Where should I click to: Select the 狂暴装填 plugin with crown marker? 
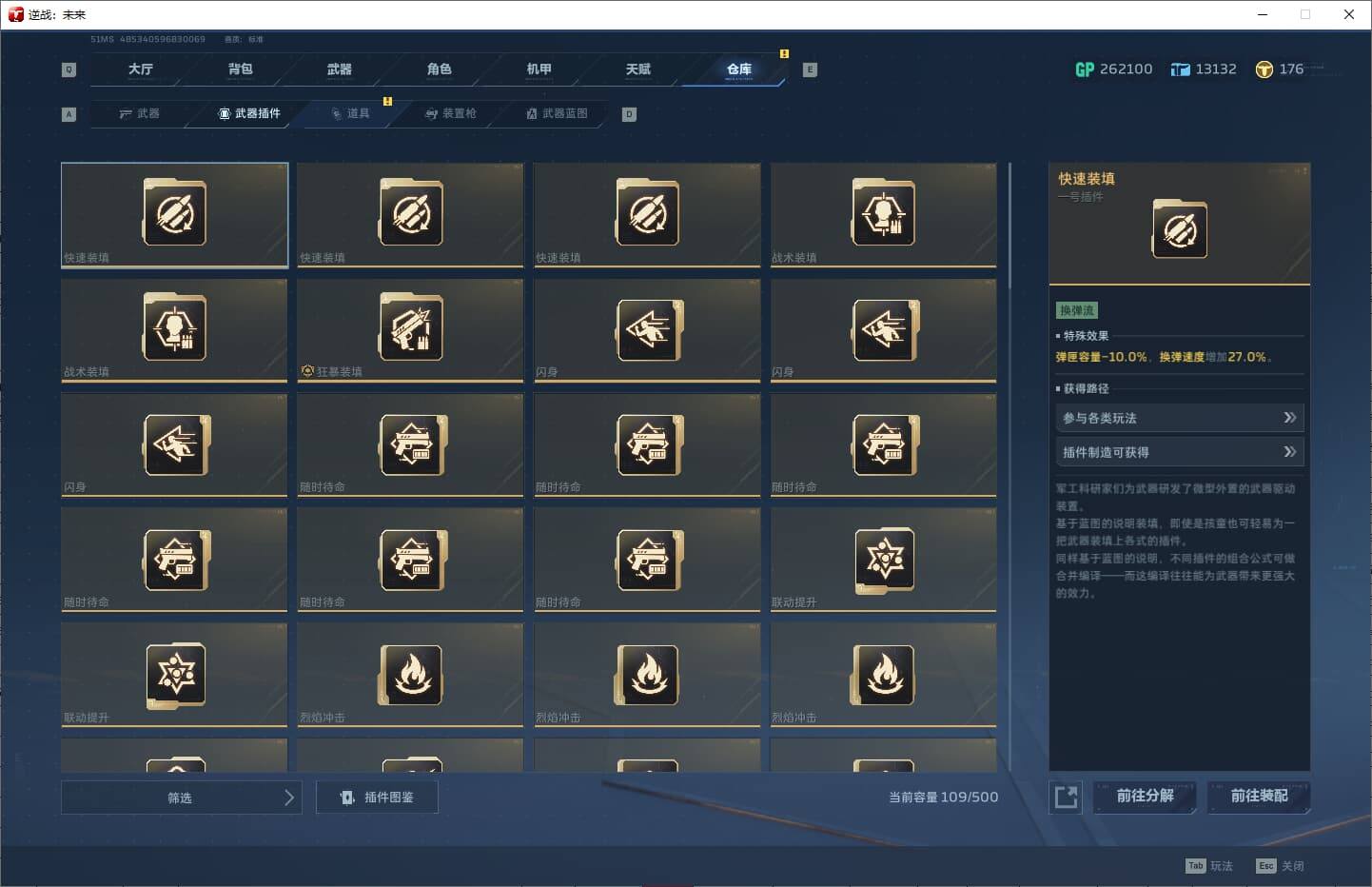pyautogui.click(x=410, y=329)
